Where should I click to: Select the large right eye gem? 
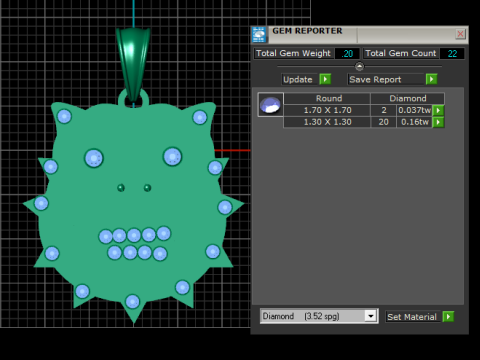point(172,156)
